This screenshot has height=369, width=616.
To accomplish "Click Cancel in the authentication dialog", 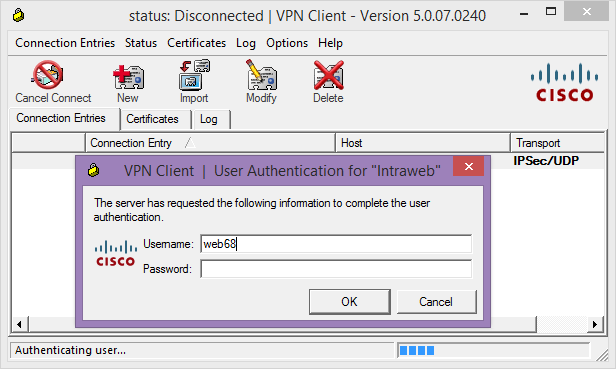I will [436, 302].
